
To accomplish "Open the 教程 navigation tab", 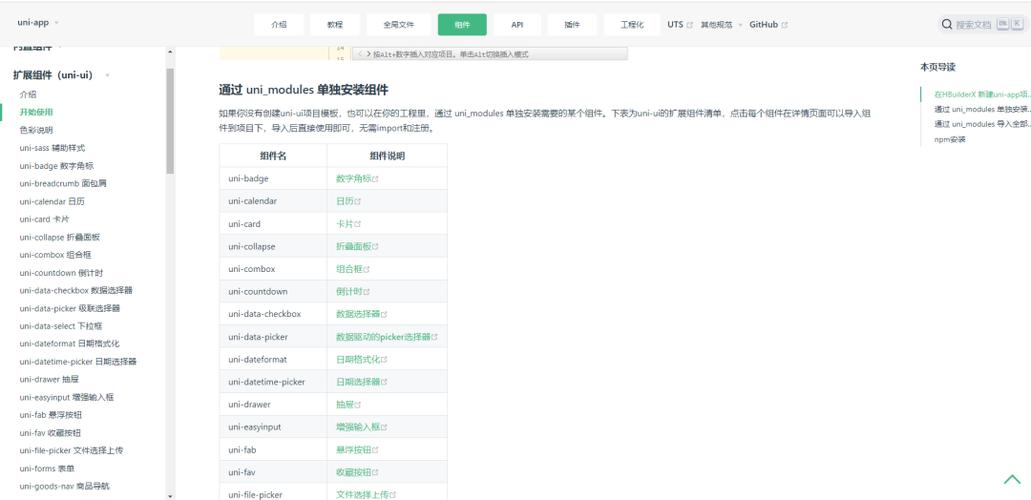I will pos(335,24).
